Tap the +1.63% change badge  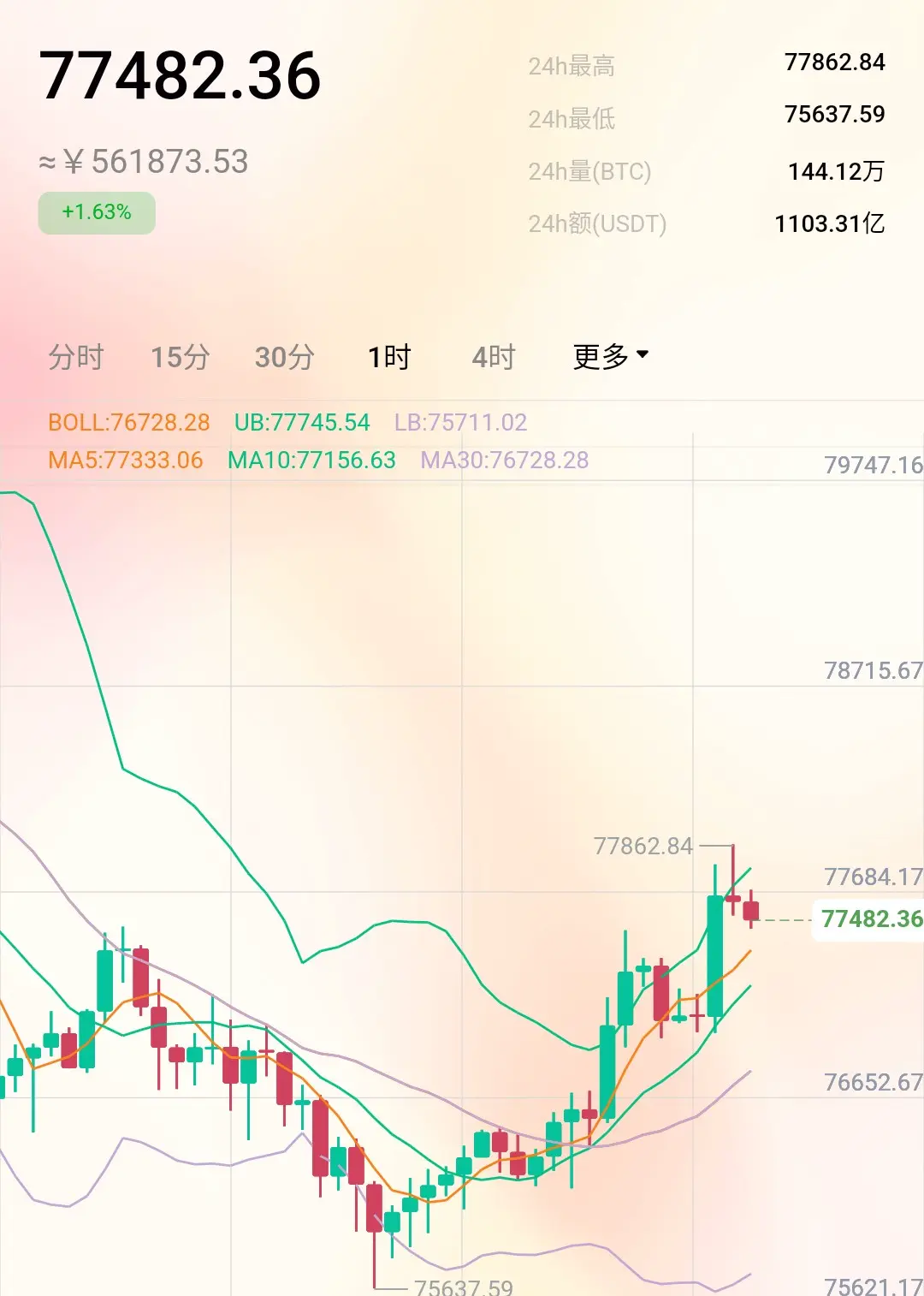tap(97, 212)
